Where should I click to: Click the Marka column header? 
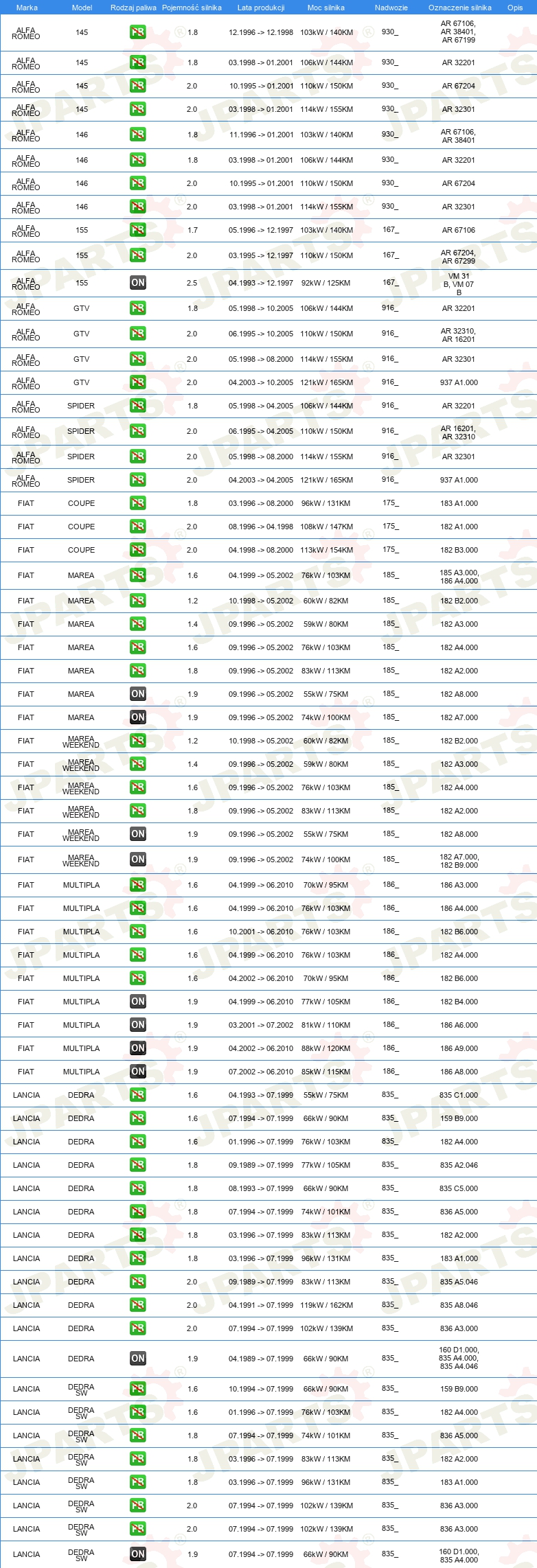tap(27, 8)
